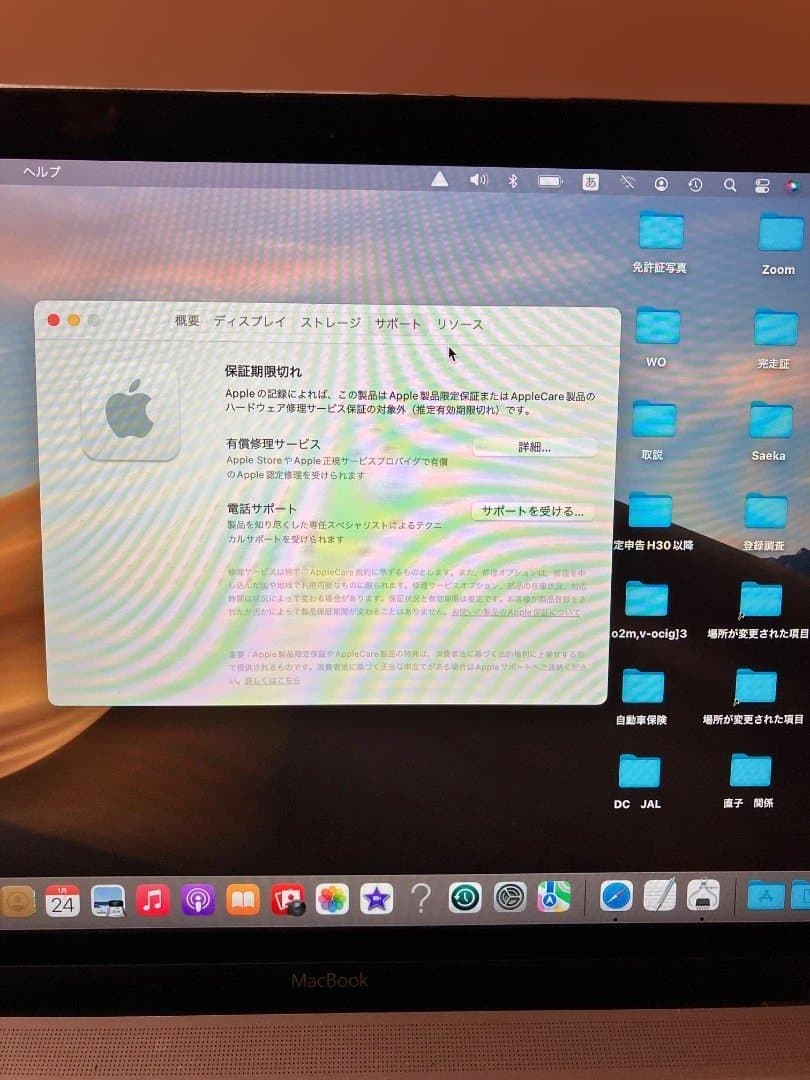Screen dimensions: 810x1080
Task: Open Podcasts from the Dock
Action: pyautogui.click(x=198, y=900)
